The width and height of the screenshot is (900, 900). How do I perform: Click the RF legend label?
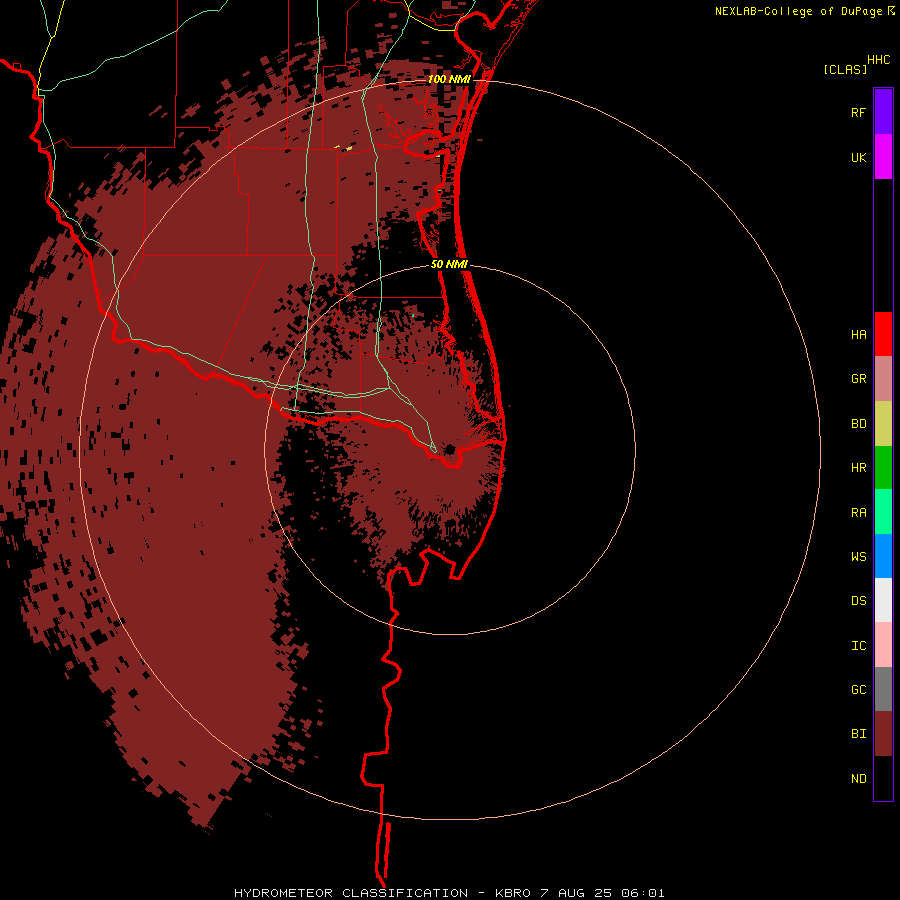point(858,112)
